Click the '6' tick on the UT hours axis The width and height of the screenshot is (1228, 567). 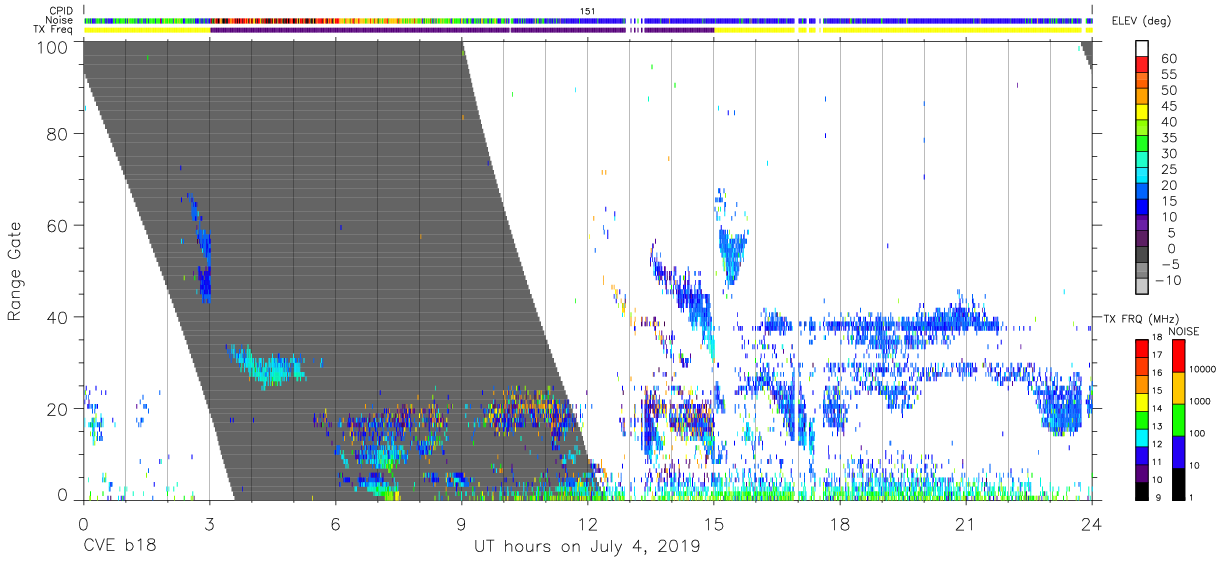[x=335, y=524]
